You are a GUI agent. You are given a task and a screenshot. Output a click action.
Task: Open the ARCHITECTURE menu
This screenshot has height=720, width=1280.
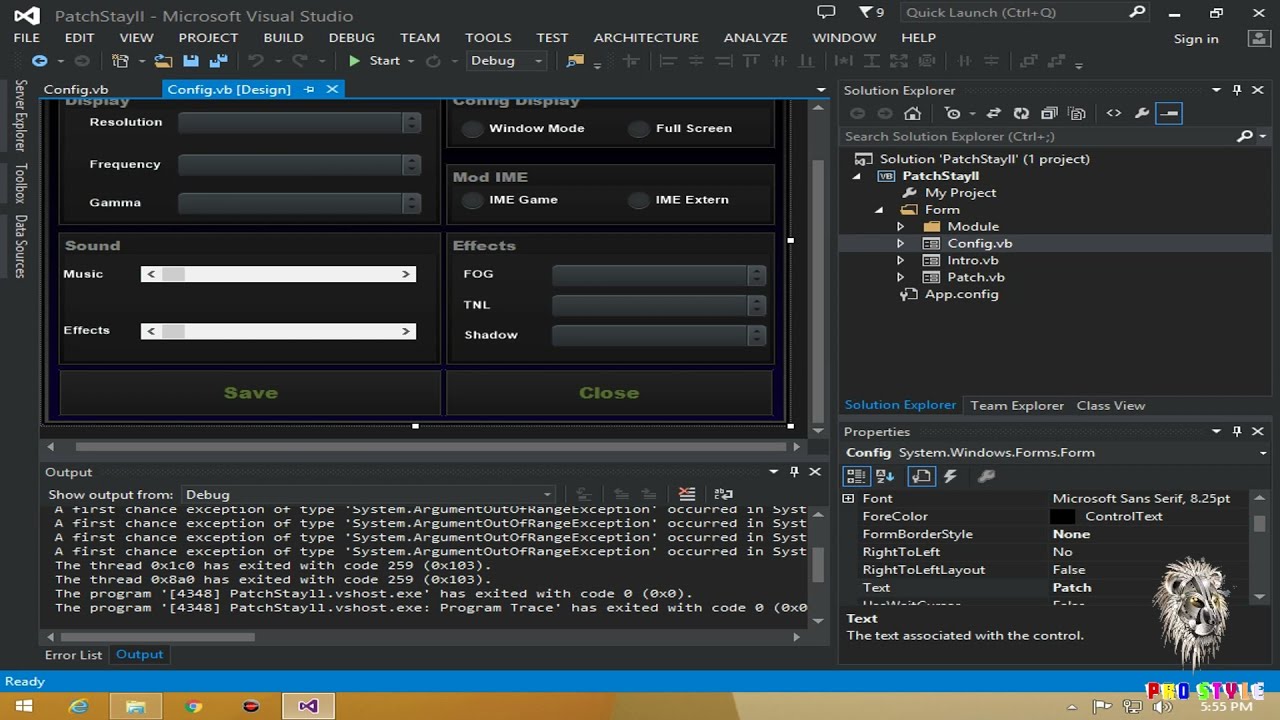(646, 37)
